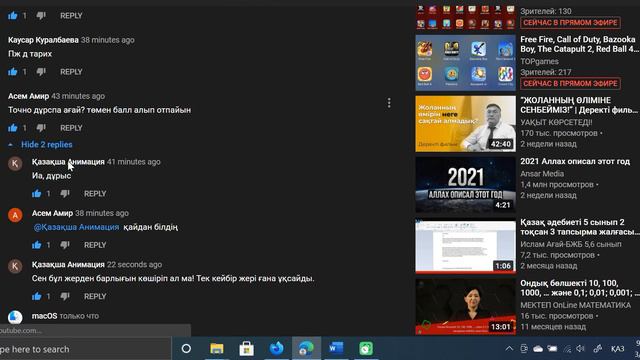Click the "МЕКТЕП OnLine МАТЕМАТИКА" channel name
This screenshot has width=640, height=360.
[x=576, y=305]
